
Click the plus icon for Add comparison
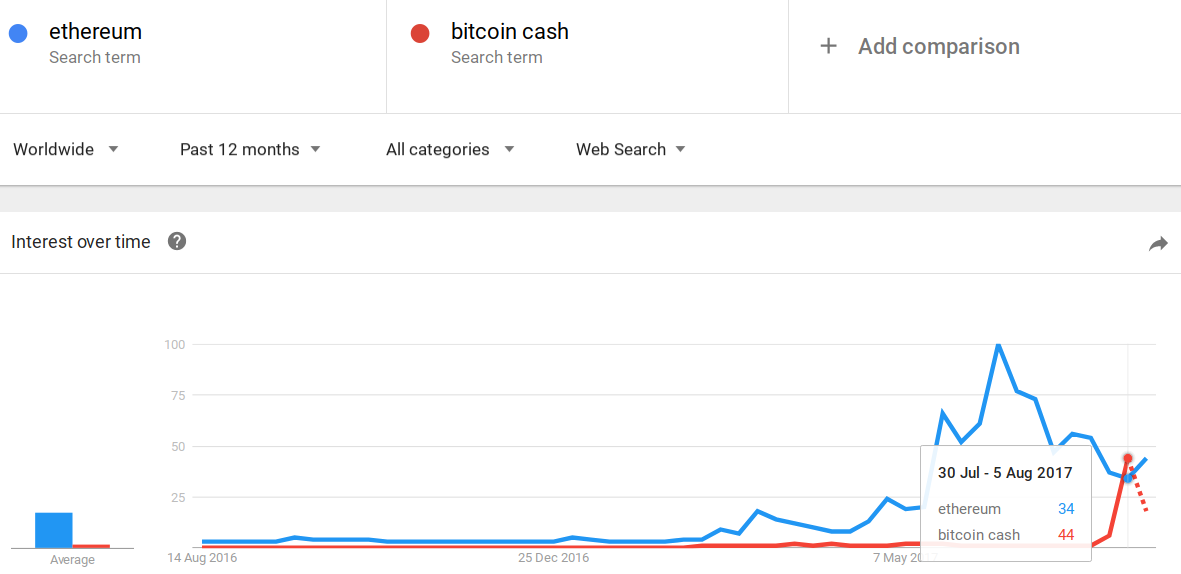(829, 46)
